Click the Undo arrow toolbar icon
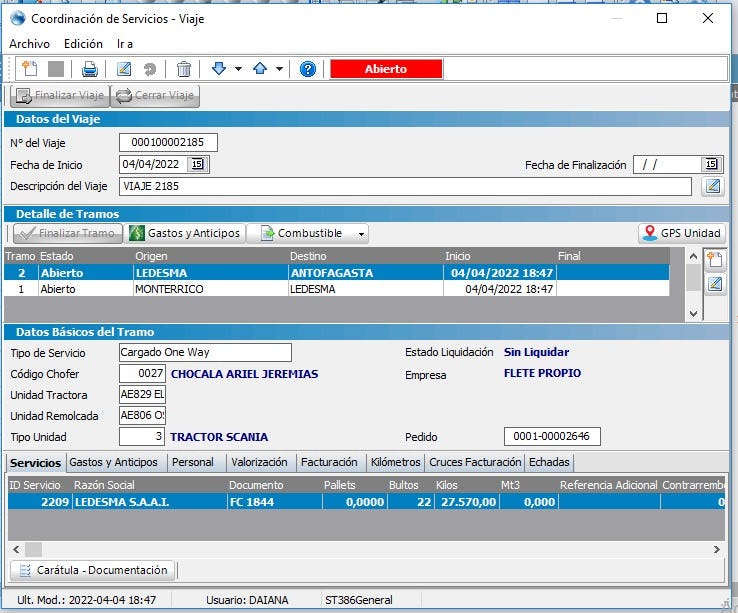This screenshot has width=738, height=613. tap(150, 69)
